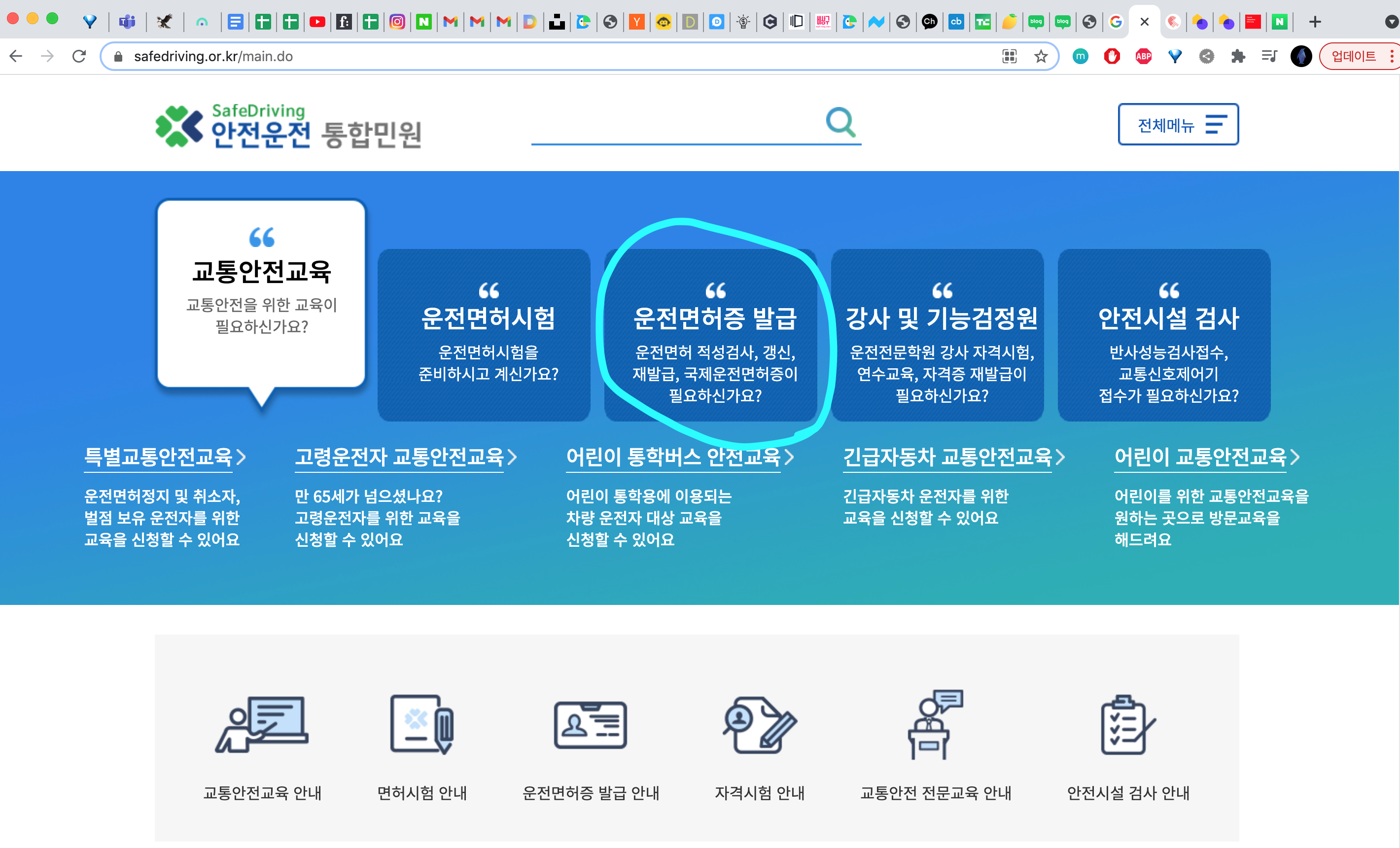Expand the 전체메뉴 hamburger menu

1178,124
